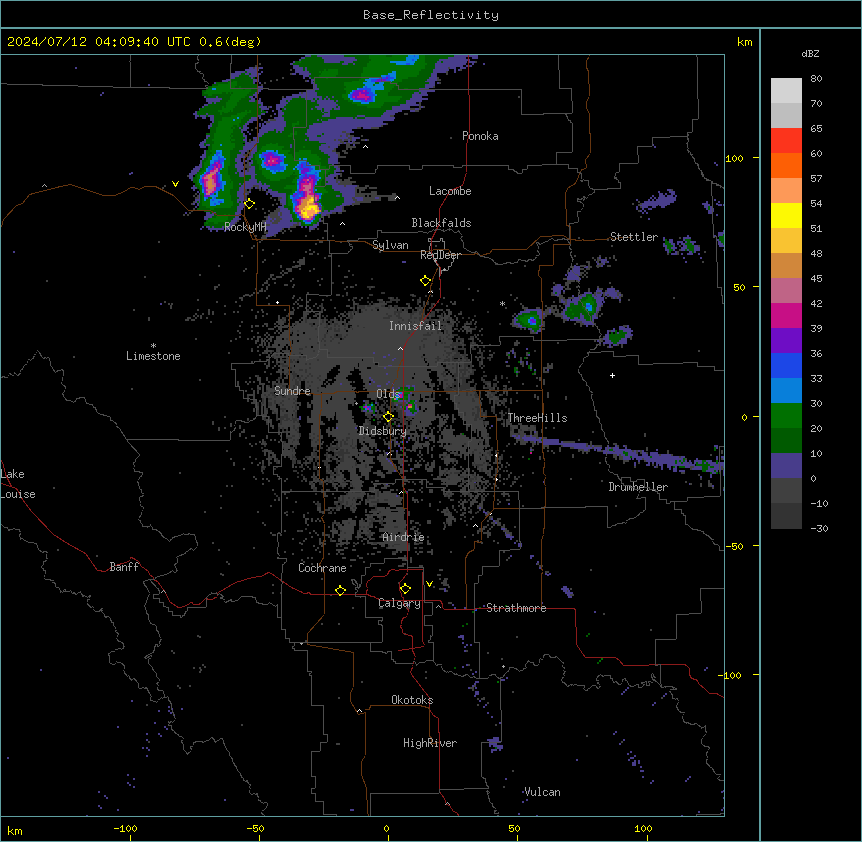Screen dimensions: 862x842
Task: Click the HighRiver label
Action: coord(430,743)
